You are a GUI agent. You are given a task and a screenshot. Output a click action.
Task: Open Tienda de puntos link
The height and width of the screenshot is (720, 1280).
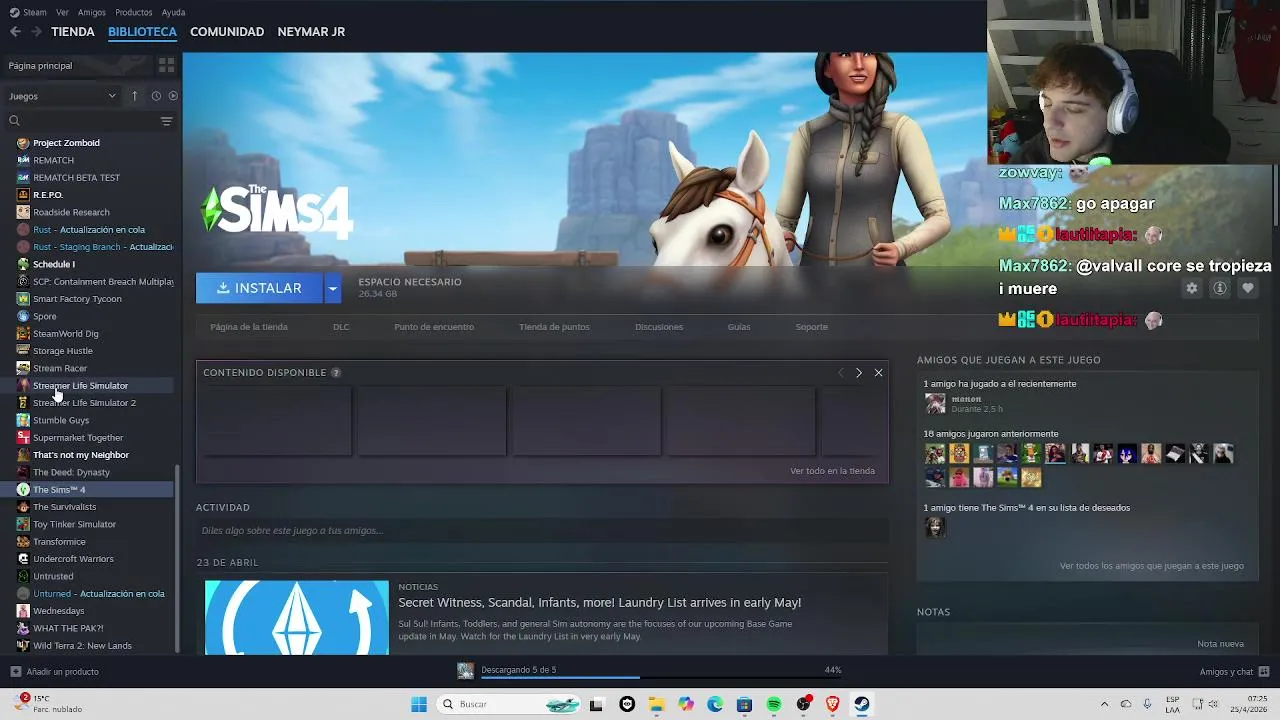click(554, 327)
